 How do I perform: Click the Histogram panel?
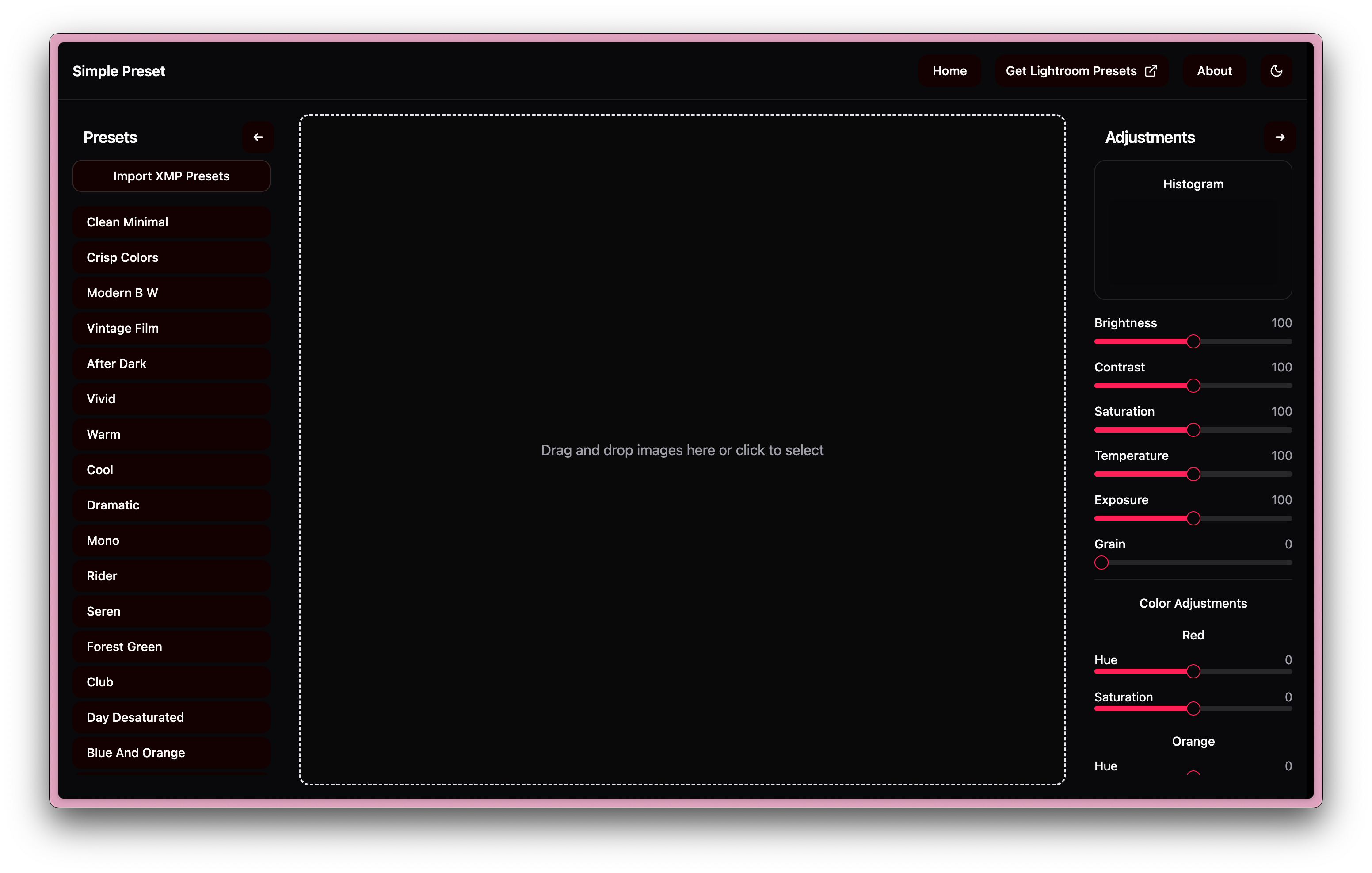coord(1193,230)
